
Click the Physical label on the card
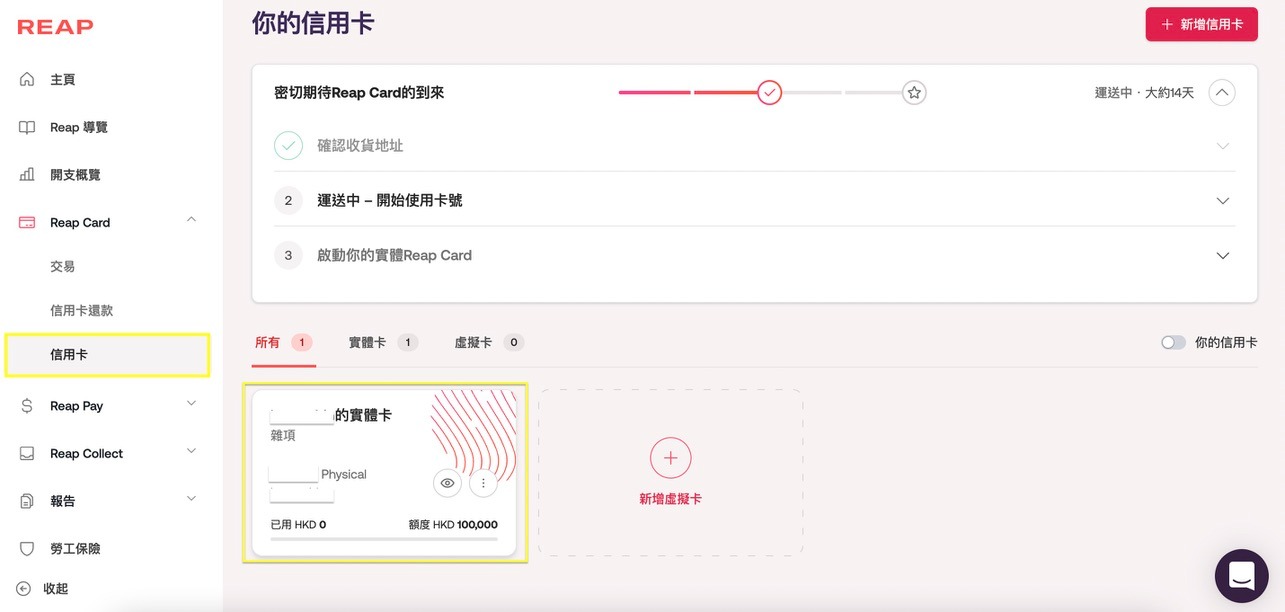coord(344,474)
